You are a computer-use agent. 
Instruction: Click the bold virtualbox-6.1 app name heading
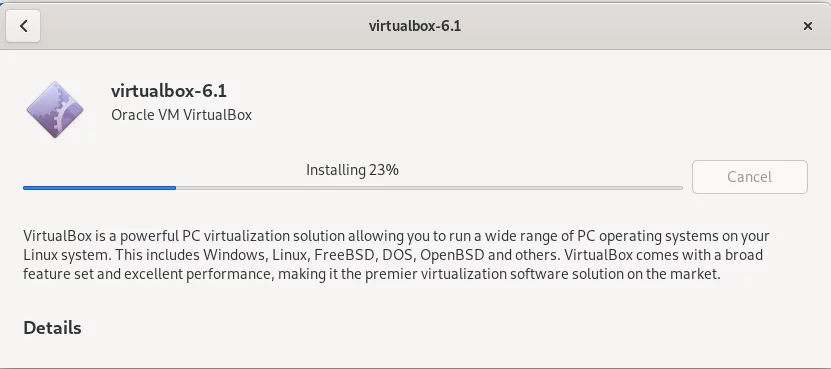169,91
